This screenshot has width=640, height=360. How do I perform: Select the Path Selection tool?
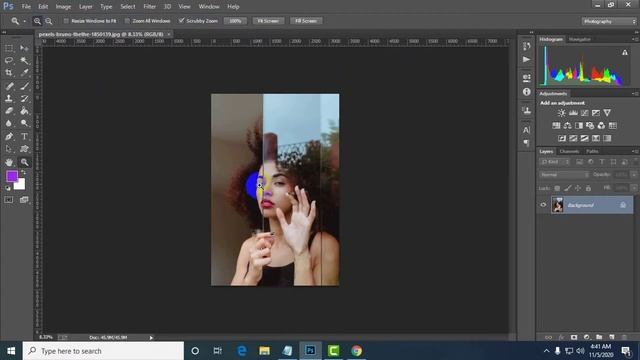click(9, 149)
